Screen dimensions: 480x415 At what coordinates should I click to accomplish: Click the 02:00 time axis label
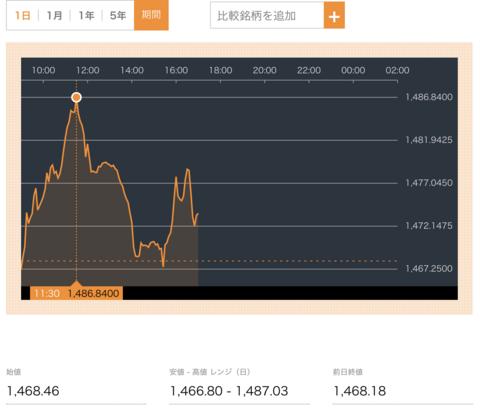click(397, 70)
